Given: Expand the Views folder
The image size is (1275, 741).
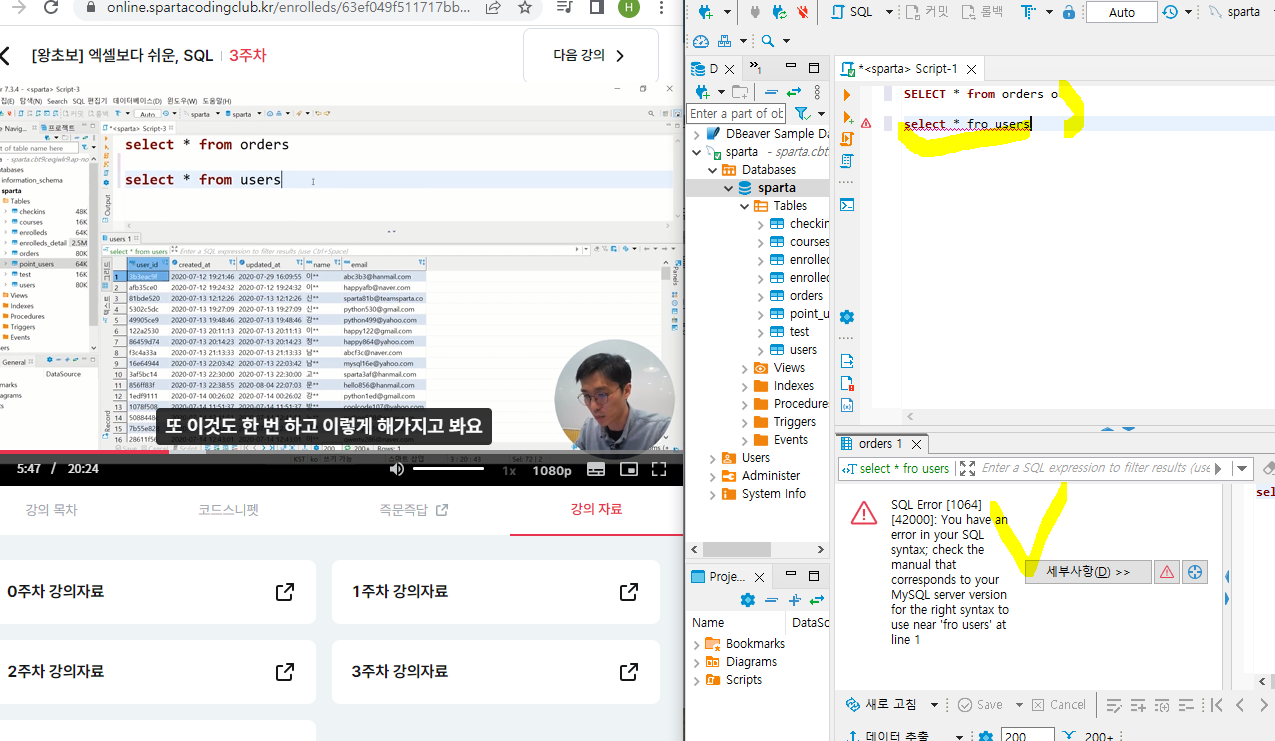Looking at the screenshot, I should point(744,368).
